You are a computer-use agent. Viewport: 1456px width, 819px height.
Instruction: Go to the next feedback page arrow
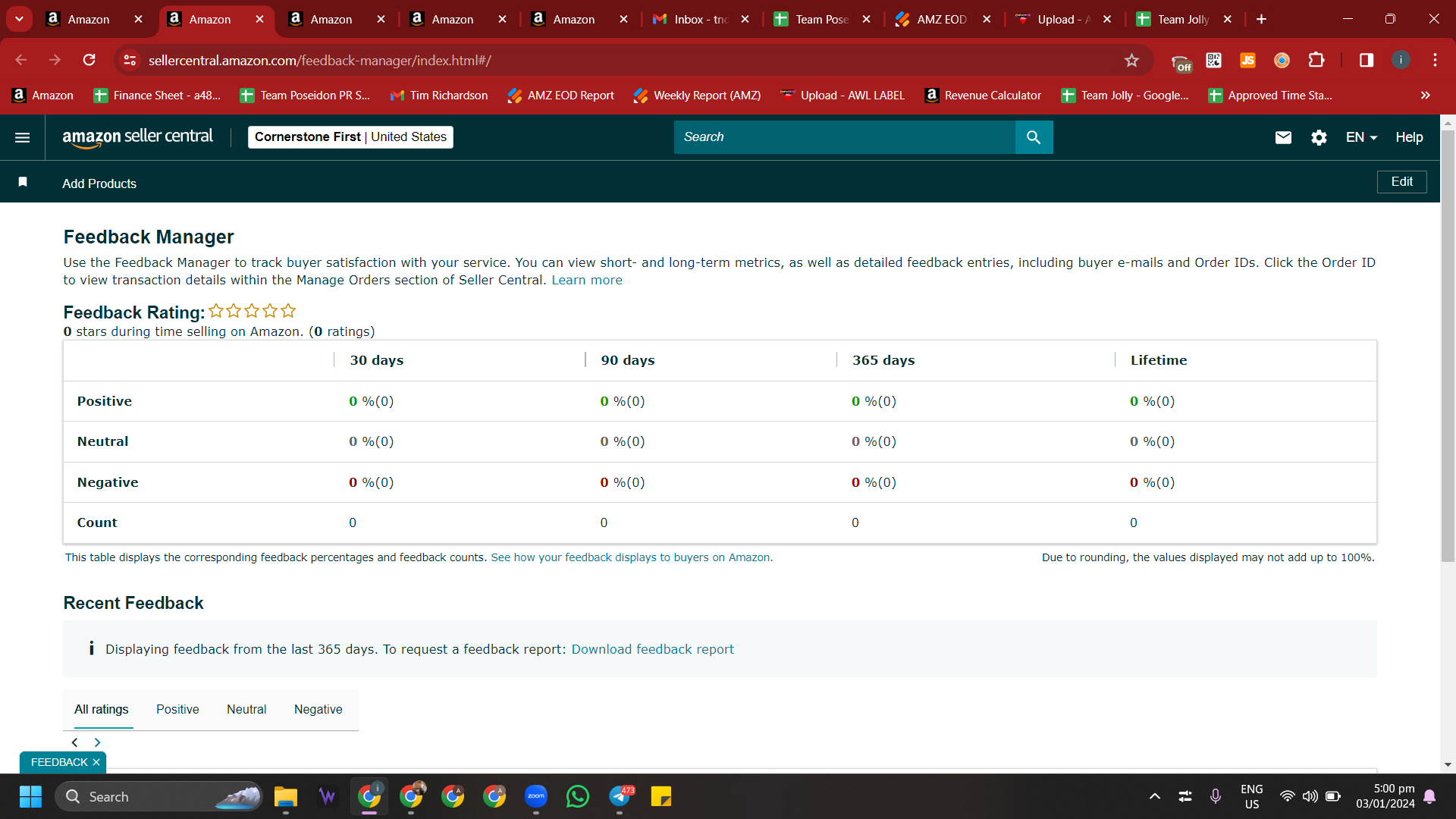97,742
